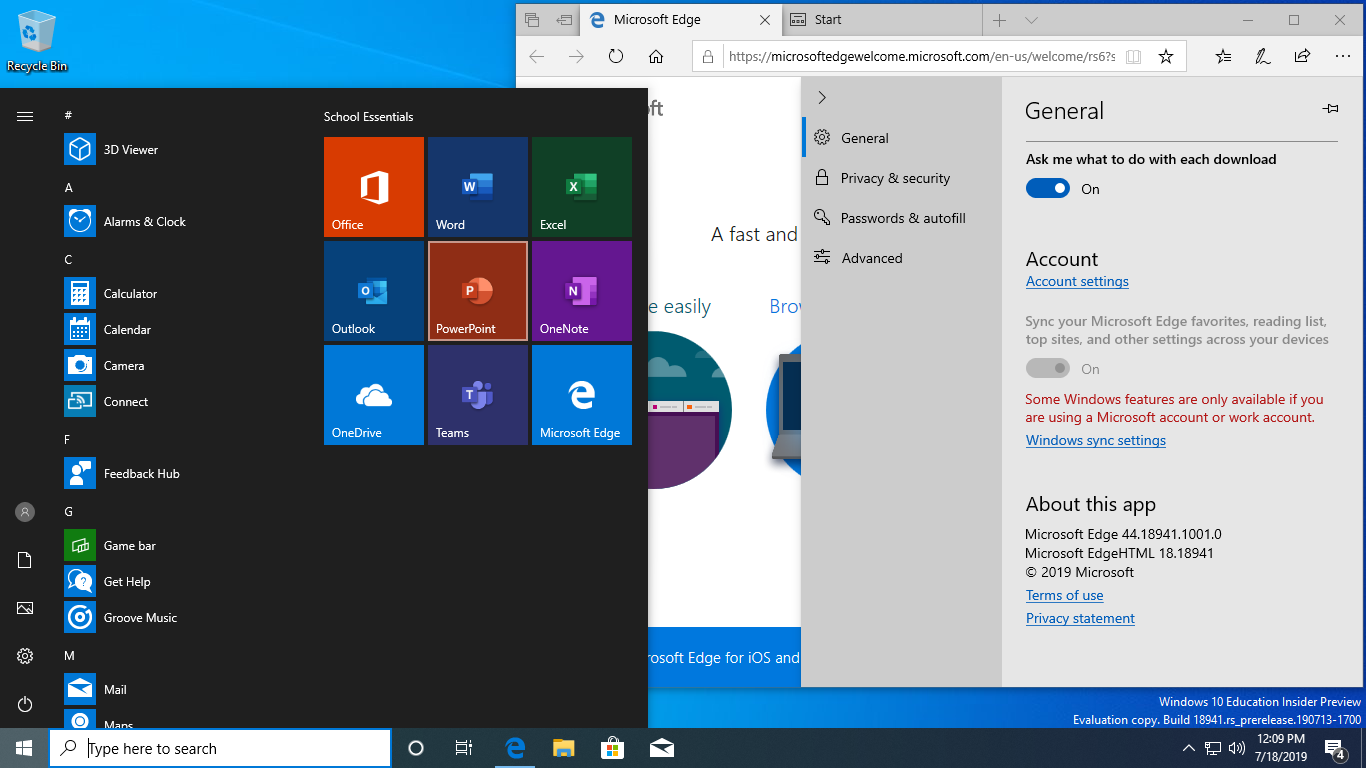Open Edge favorites hub icon

click(1224, 57)
